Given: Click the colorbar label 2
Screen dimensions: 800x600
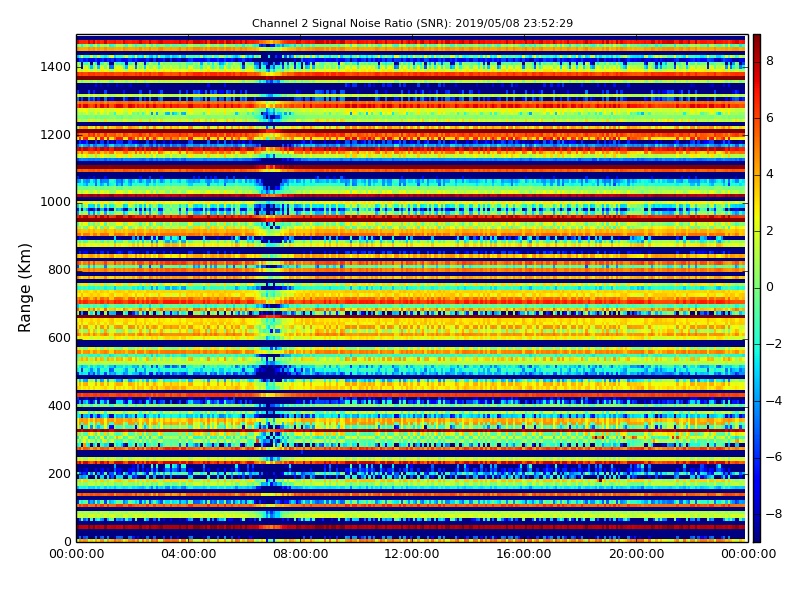Looking at the screenshot, I should click(x=770, y=231).
